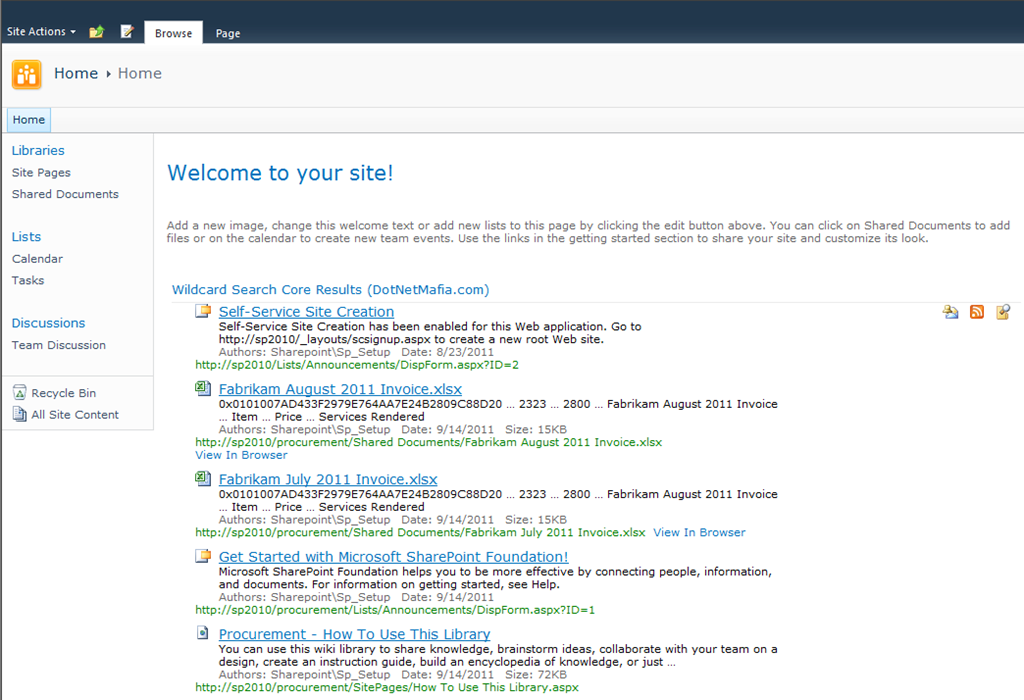The image size is (1024, 700).
Task: Open the Lists heading in the sidebar
Action: [26, 236]
